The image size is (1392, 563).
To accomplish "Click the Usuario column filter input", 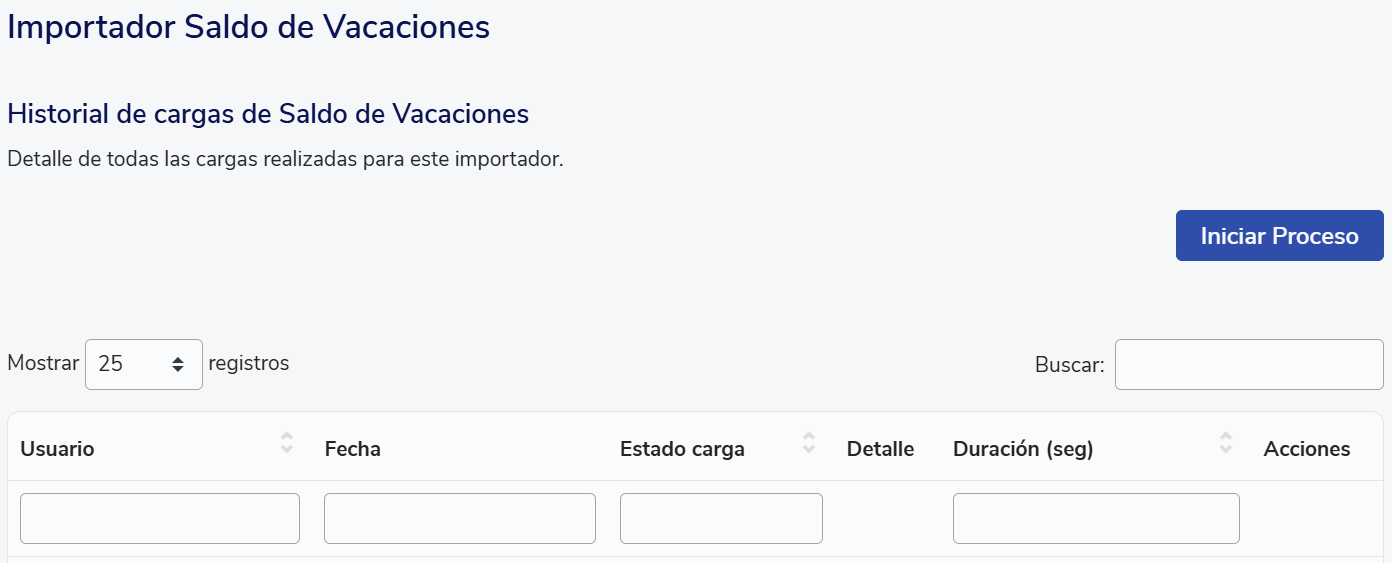I will [x=160, y=518].
